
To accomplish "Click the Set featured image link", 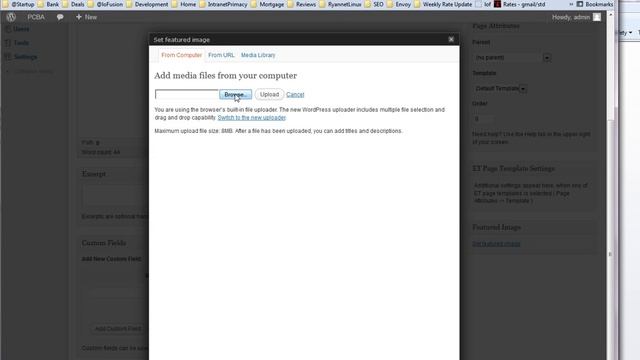I will tap(496, 244).
